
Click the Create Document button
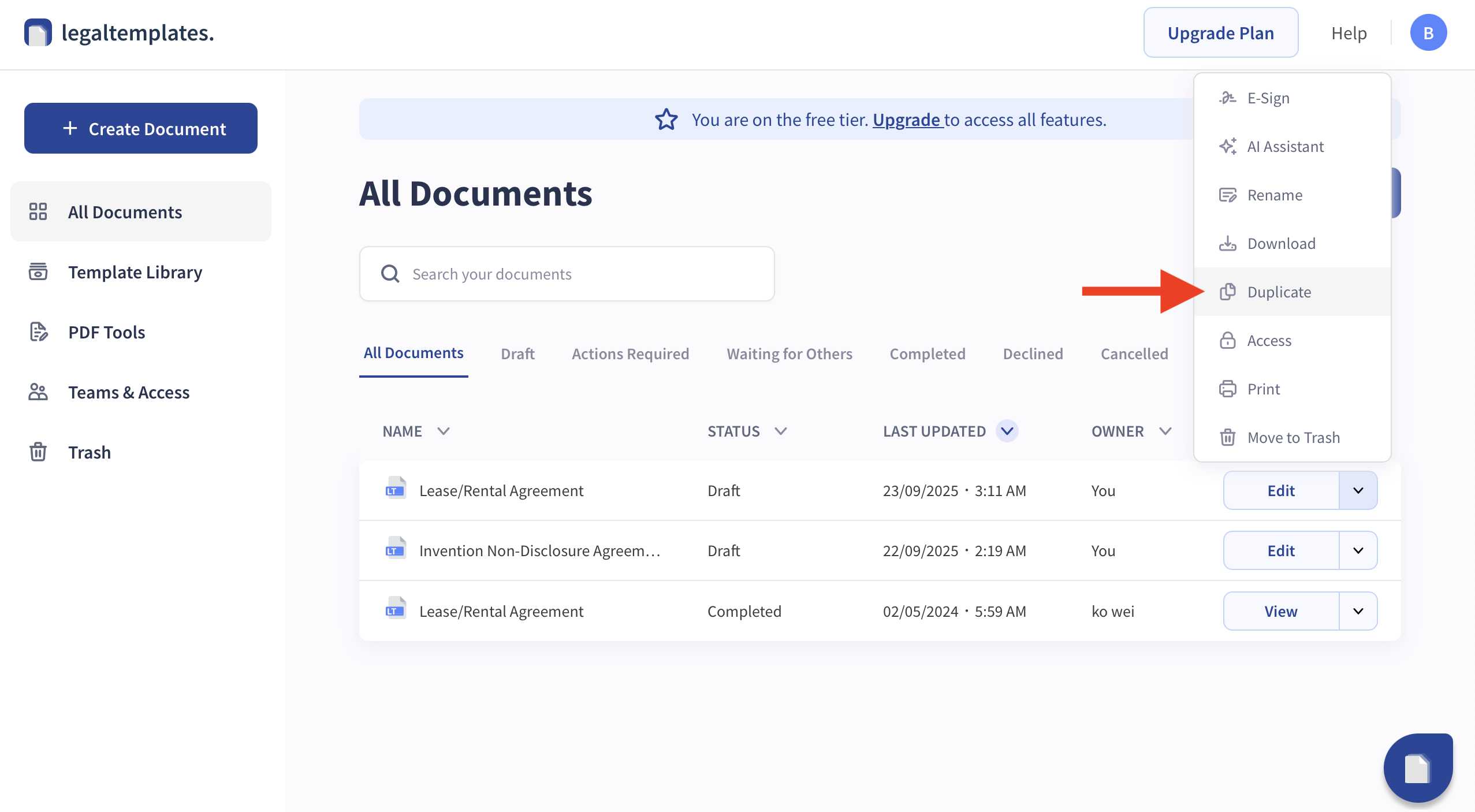[x=141, y=128]
